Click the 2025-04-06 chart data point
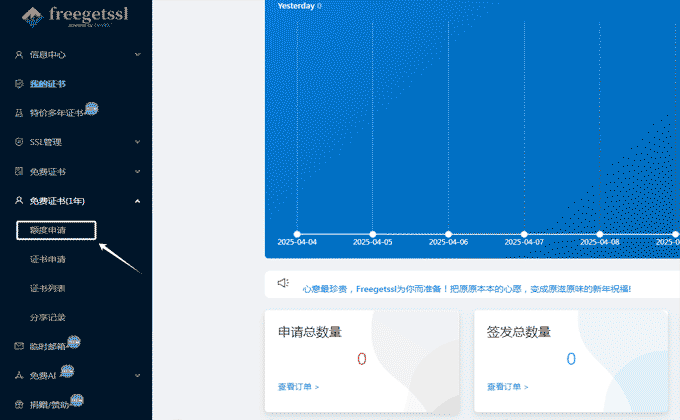This screenshot has width=680, height=420. (448, 234)
